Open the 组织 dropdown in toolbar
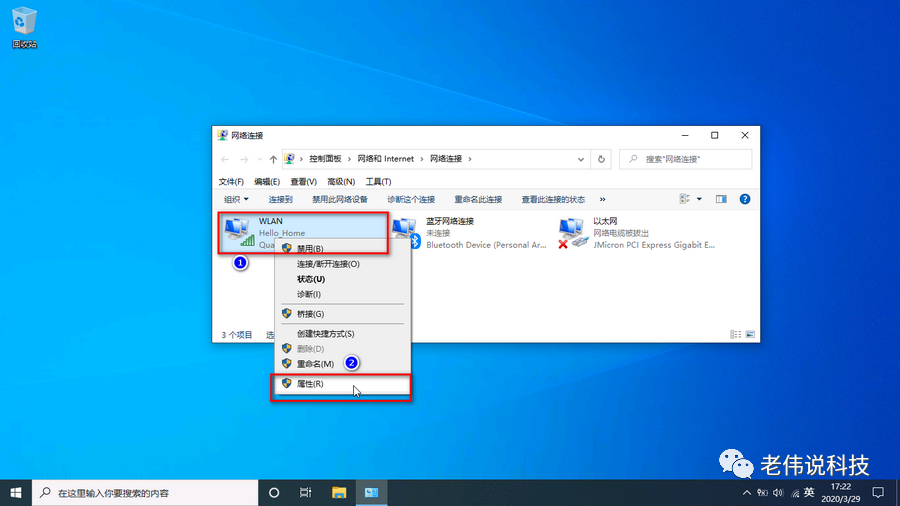This screenshot has width=900, height=506. (236, 199)
